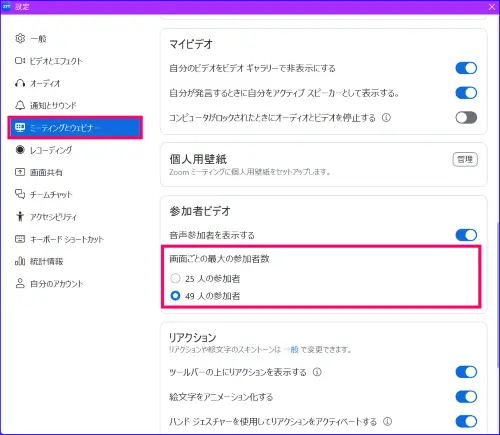Image resolution: width=500 pixels, height=435 pixels.
Task: Click Zoom ミーティングに個人用壁紙をセットアップします description
Action: pyautogui.click(x=250, y=172)
